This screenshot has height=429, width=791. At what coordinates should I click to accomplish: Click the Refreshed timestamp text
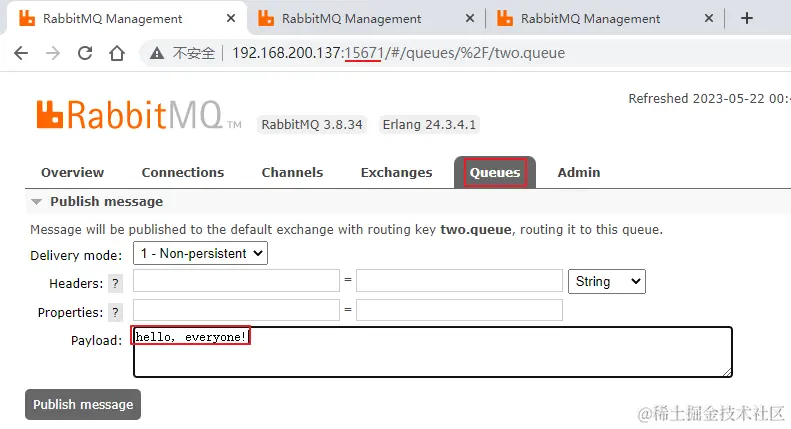[709, 98]
